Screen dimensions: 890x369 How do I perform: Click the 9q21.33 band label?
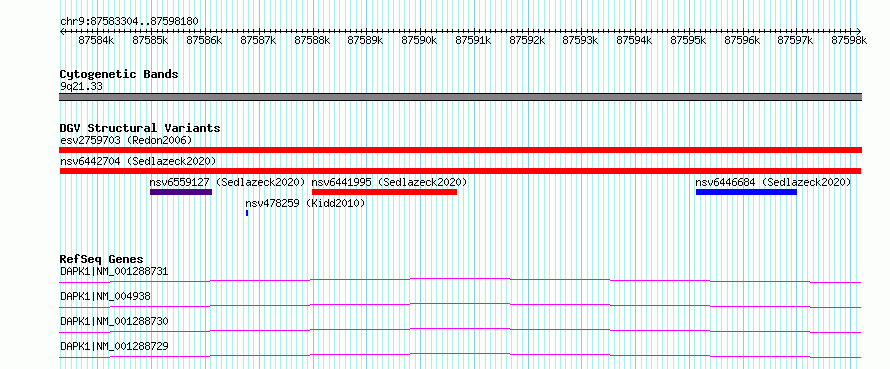coord(81,87)
